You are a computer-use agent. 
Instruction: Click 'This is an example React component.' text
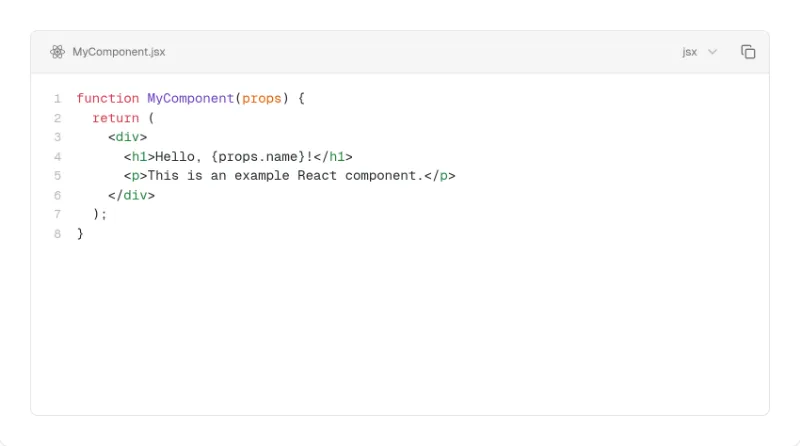[286, 176]
